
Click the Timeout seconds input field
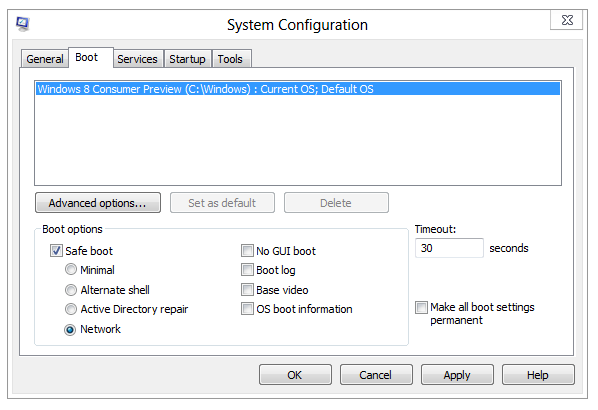[x=449, y=248]
